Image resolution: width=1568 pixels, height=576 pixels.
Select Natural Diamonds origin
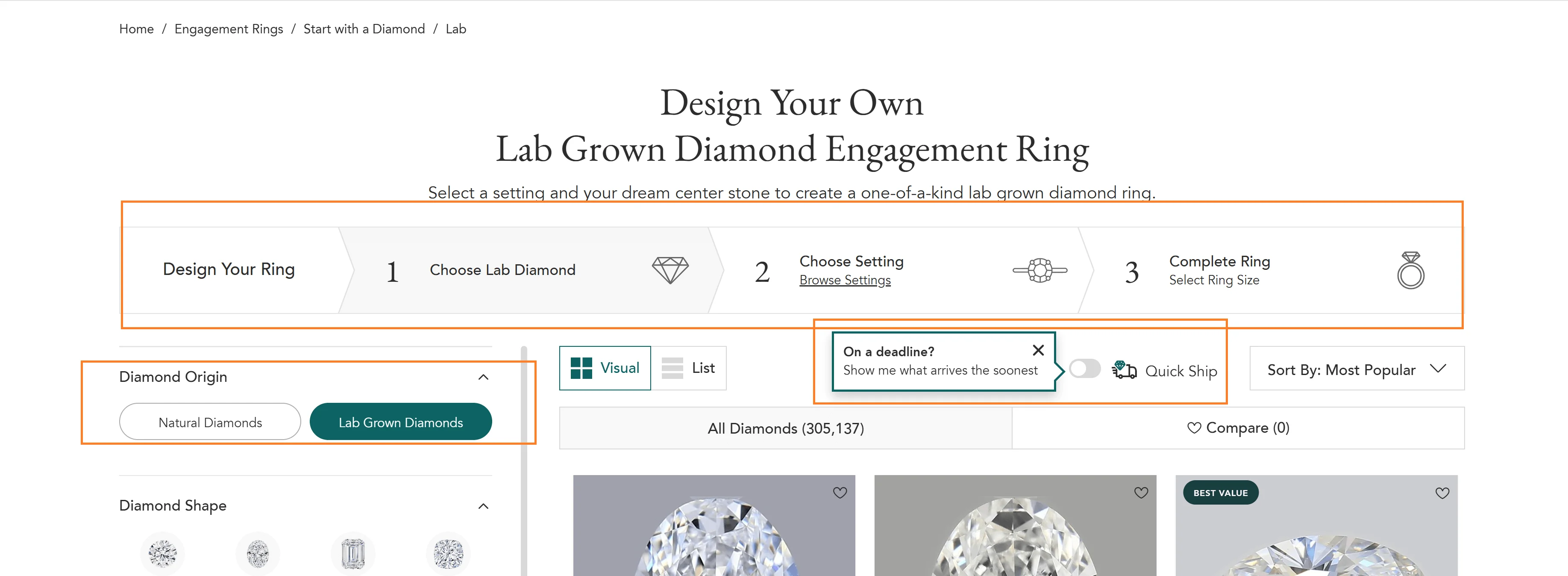(x=210, y=422)
